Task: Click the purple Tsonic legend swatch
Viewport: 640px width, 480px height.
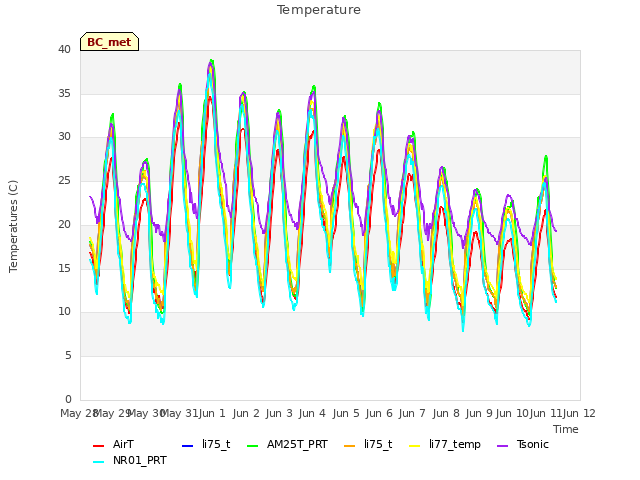Action: click(x=502, y=446)
